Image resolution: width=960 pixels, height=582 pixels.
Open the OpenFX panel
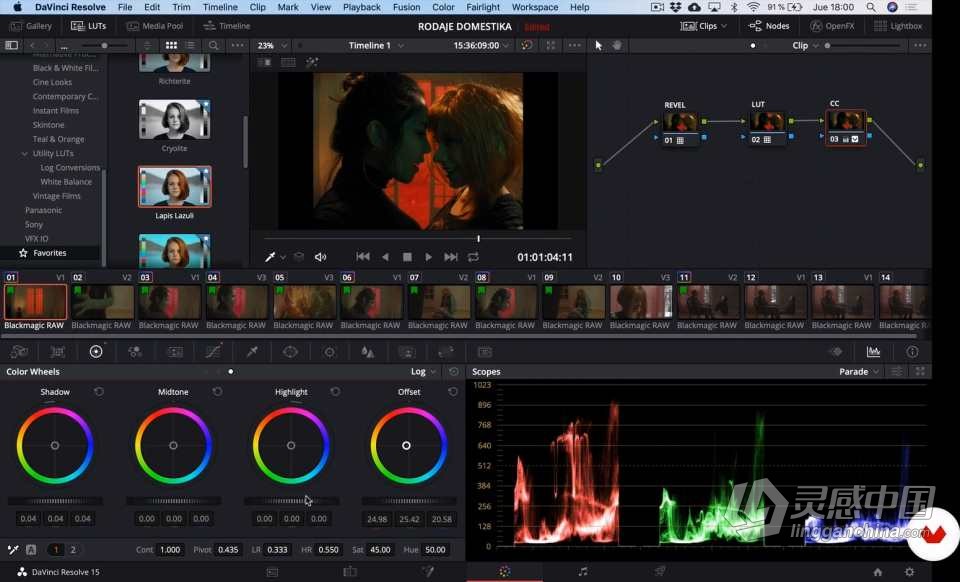tap(832, 26)
